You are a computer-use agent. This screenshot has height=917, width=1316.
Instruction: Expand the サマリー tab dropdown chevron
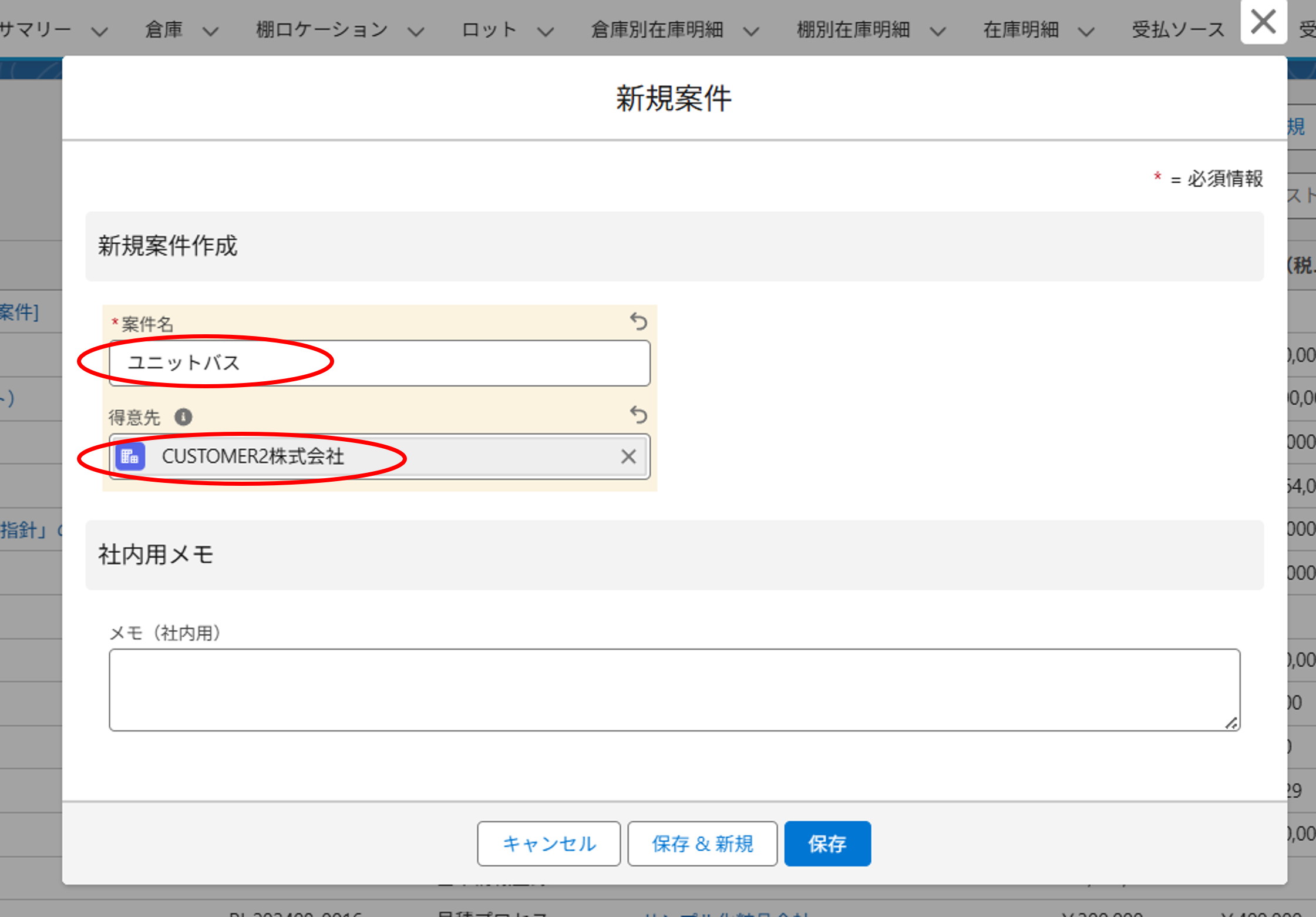click(100, 32)
